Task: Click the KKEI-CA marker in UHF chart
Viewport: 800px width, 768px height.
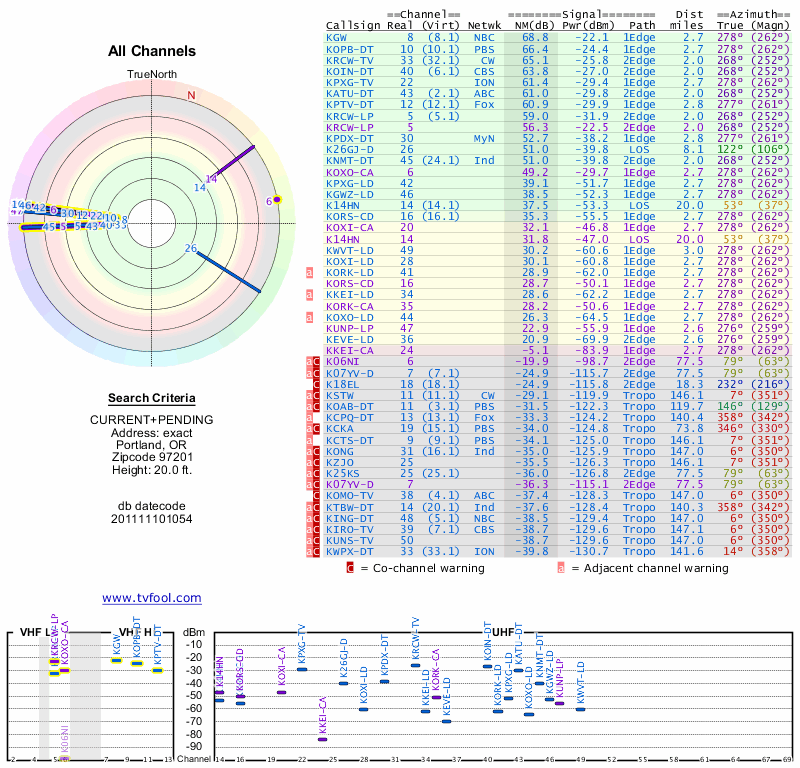Action: point(322,739)
